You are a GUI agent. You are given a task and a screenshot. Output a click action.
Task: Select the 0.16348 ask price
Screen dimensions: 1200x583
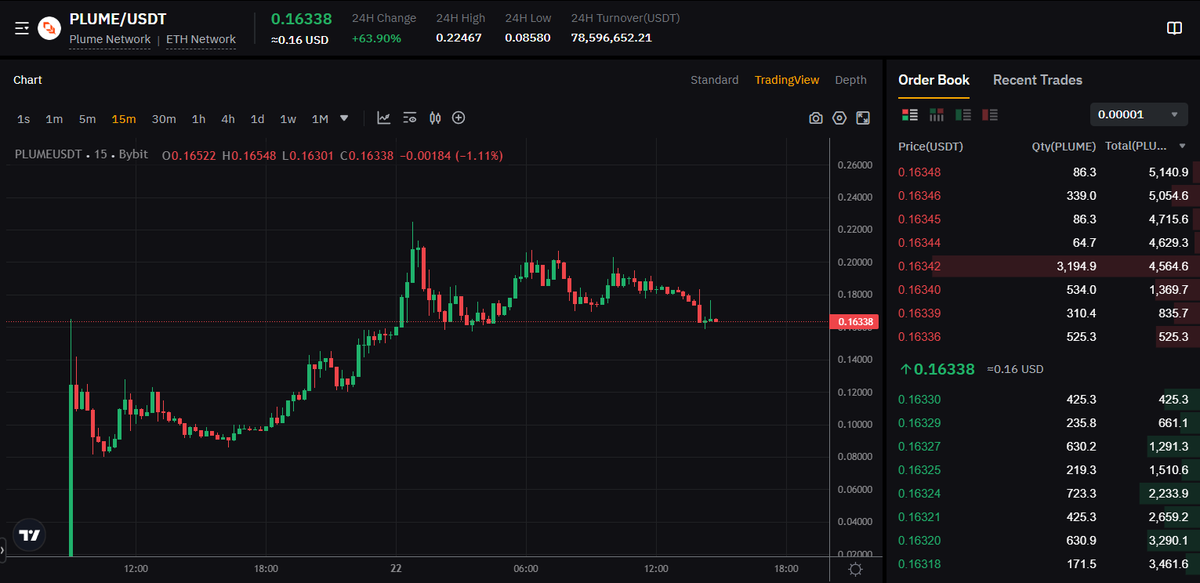click(x=919, y=172)
